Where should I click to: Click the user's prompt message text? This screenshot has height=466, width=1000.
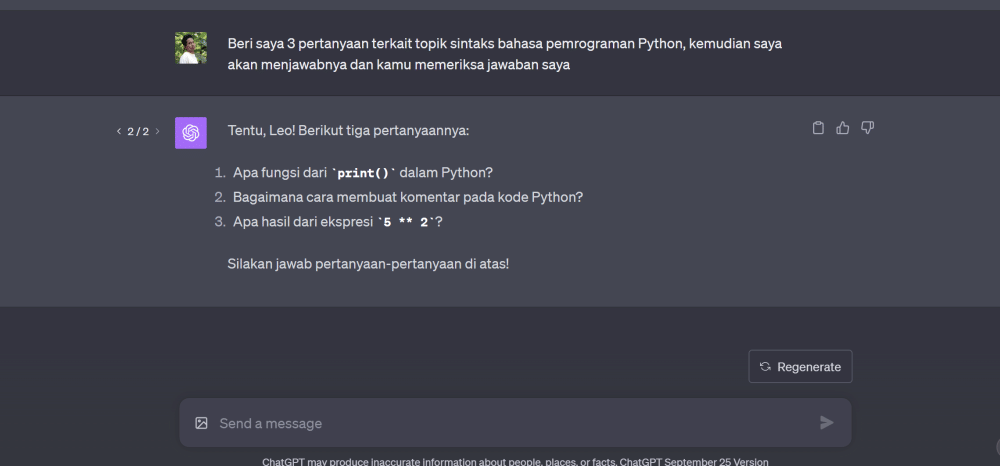[505, 55]
